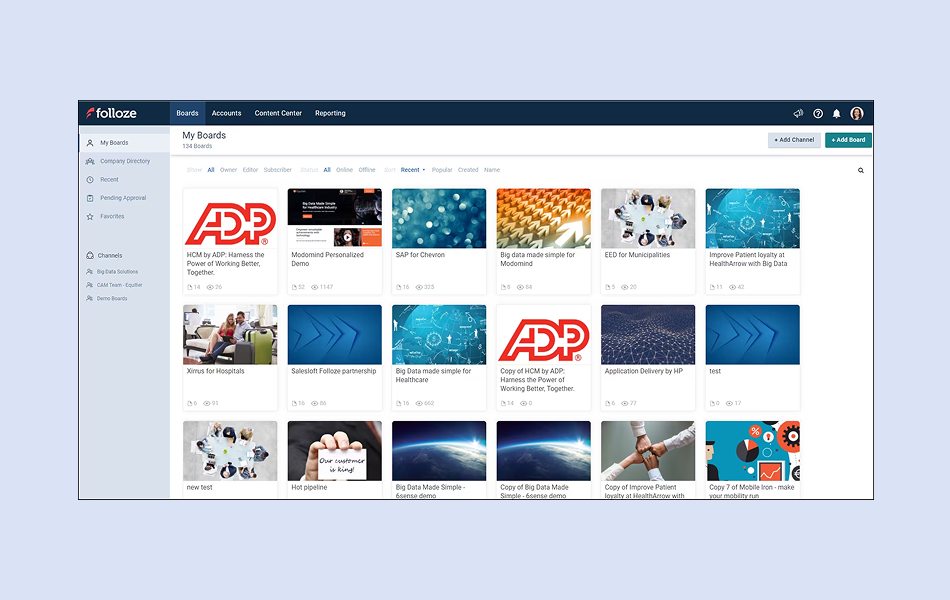Click the Demo Boards channel icon
Screen dimensions: 950x600
coord(90,298)
